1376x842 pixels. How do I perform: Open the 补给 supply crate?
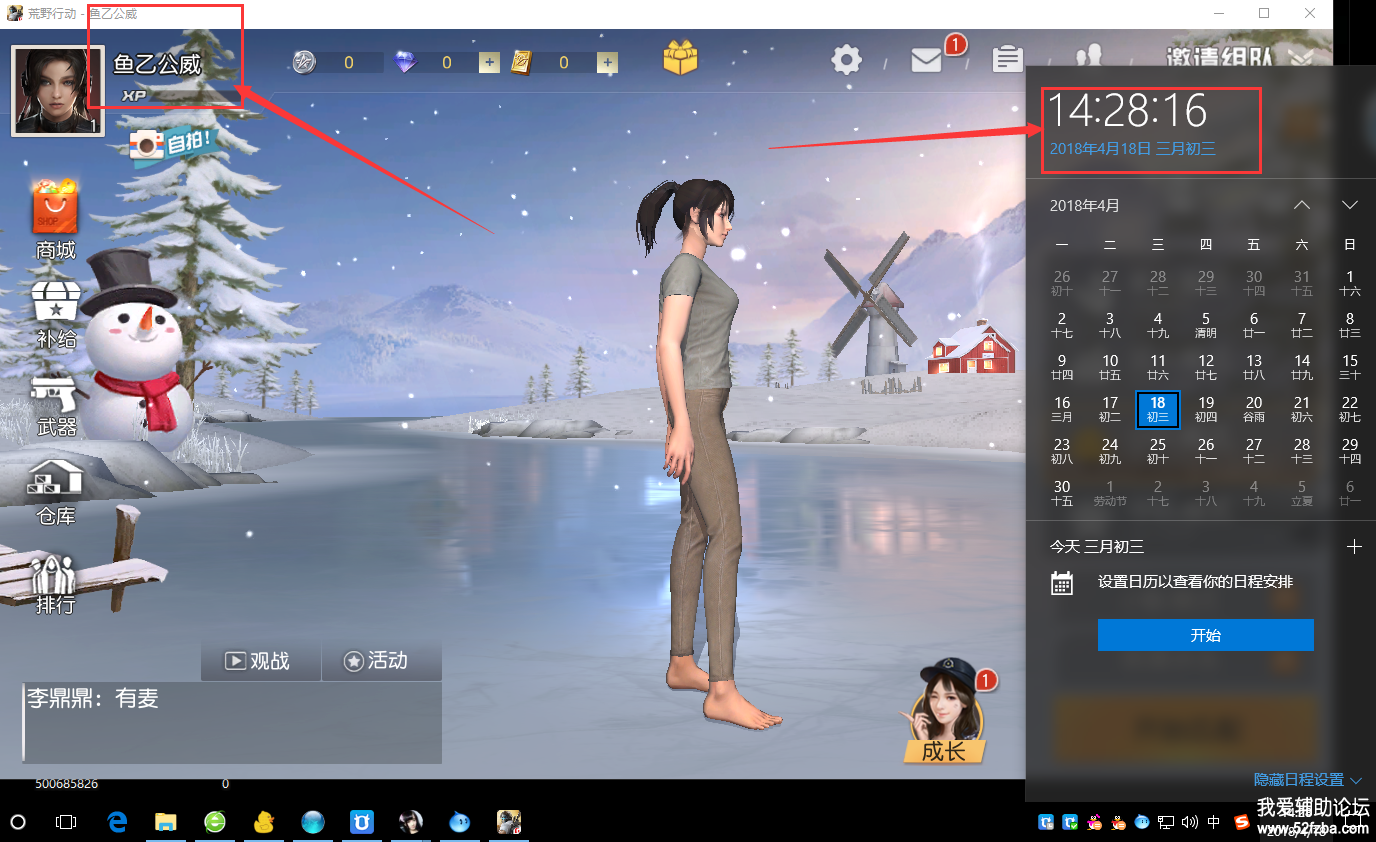[56, 314]
